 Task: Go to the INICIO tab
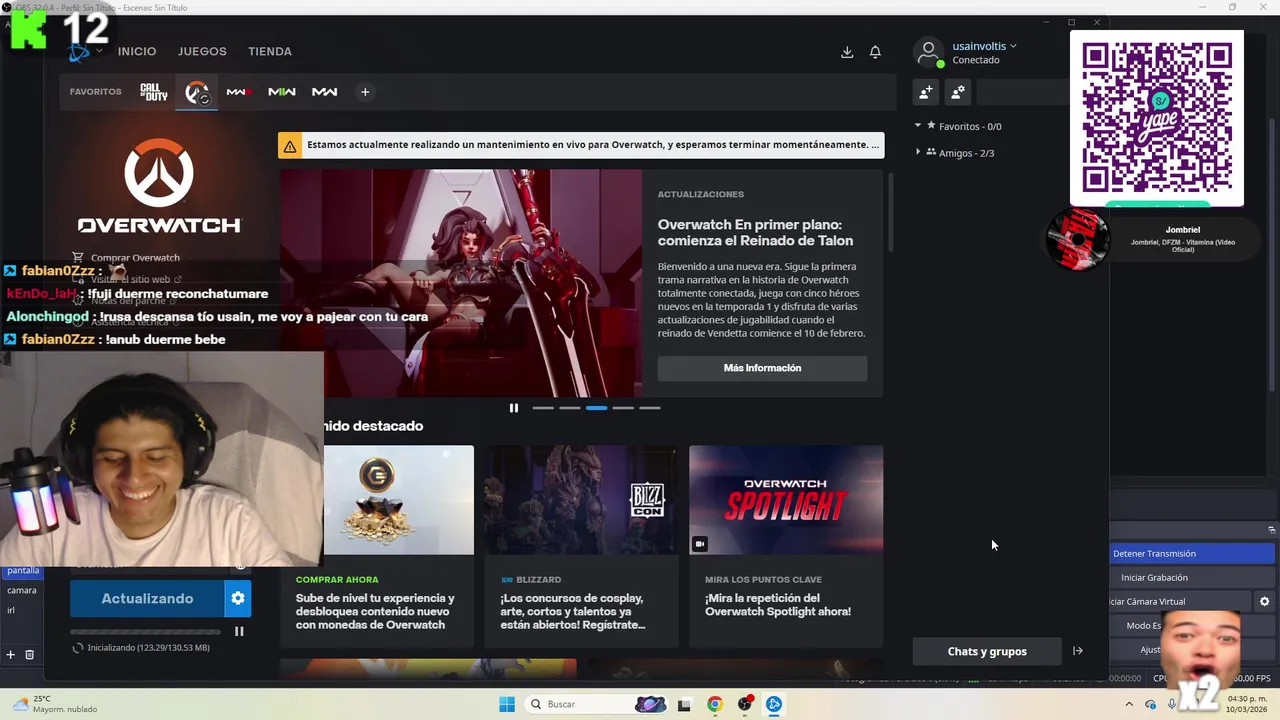[x=137, y=52]
